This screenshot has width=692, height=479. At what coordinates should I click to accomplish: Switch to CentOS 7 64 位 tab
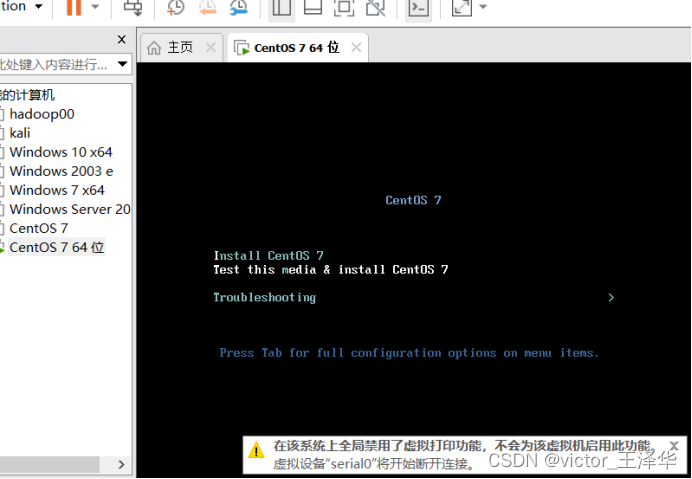(x=297, y=47)
